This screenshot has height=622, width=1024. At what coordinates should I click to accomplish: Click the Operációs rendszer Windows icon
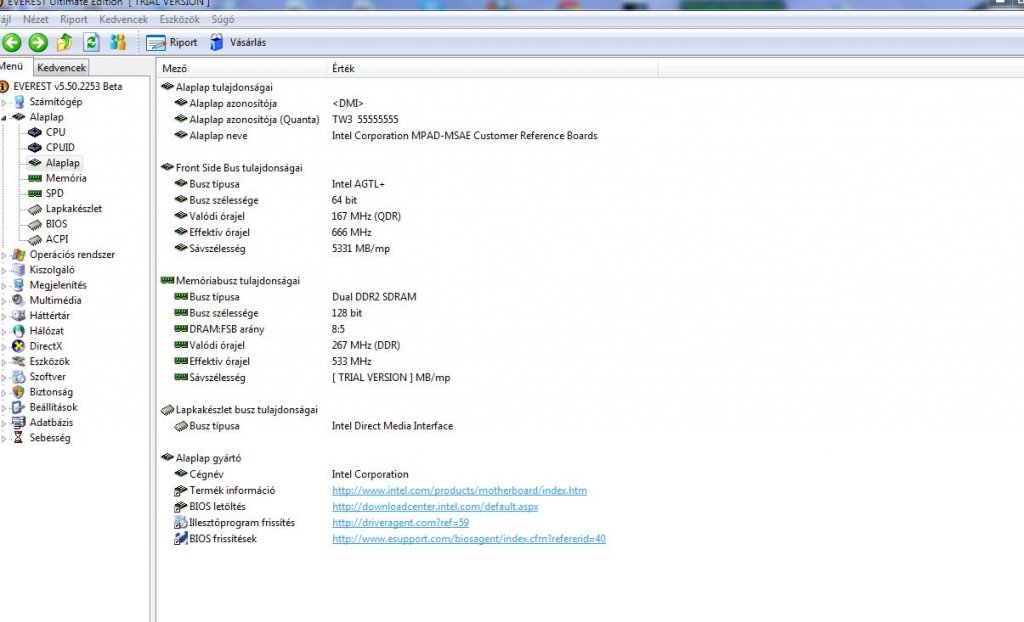tap(19, 255)
